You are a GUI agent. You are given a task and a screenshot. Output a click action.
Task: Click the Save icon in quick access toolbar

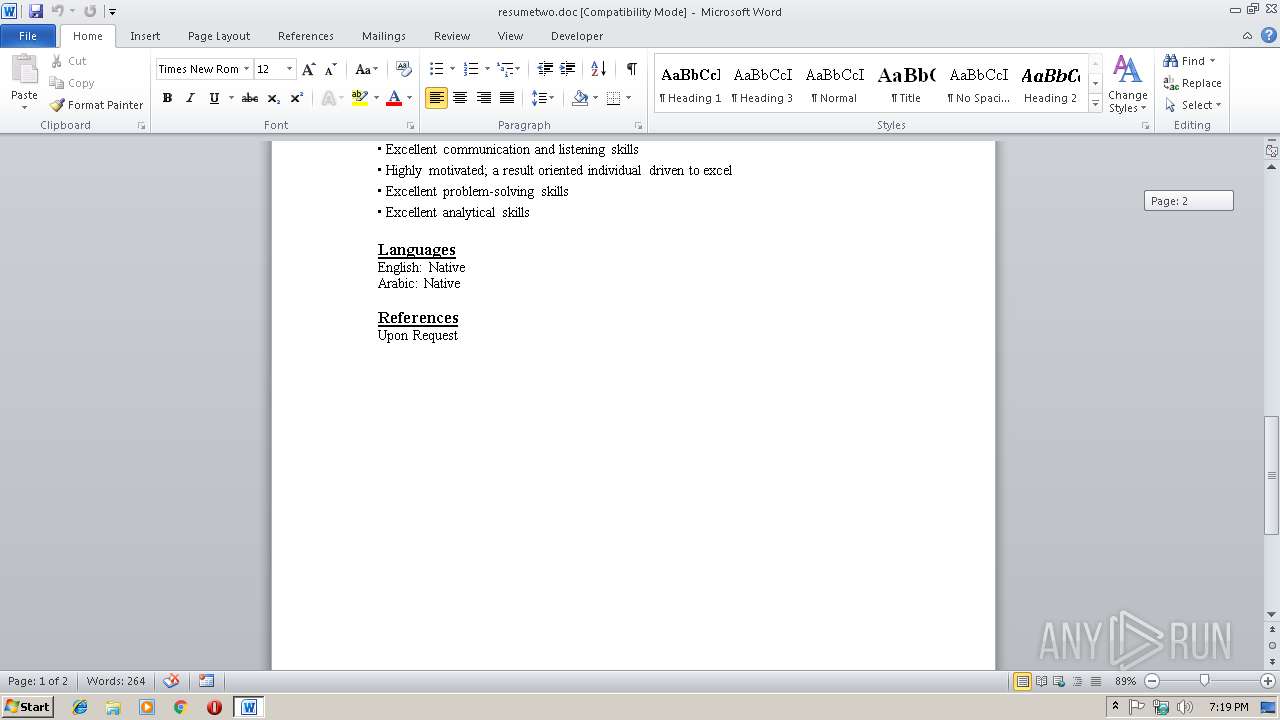tap(36, 11)
